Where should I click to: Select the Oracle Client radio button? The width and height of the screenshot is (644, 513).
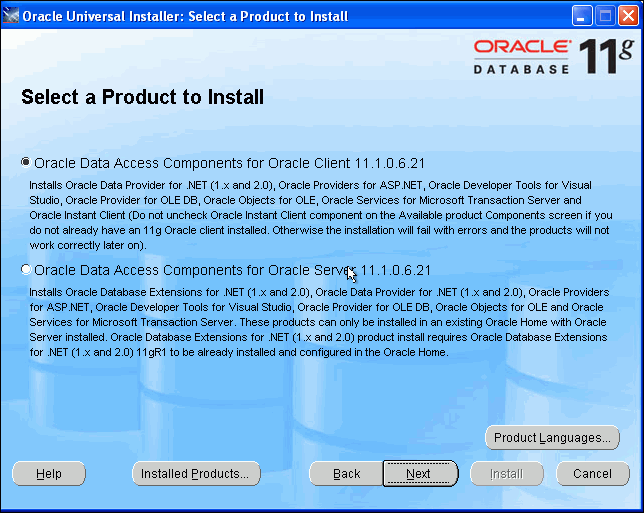26,162
